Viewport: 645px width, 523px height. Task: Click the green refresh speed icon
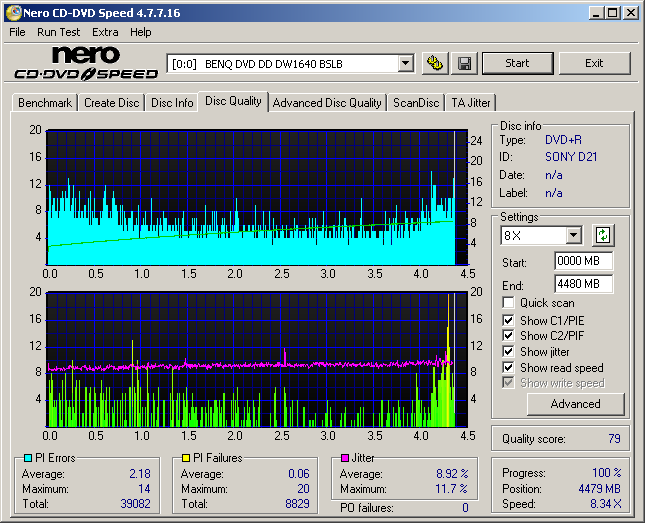[603, 236]
